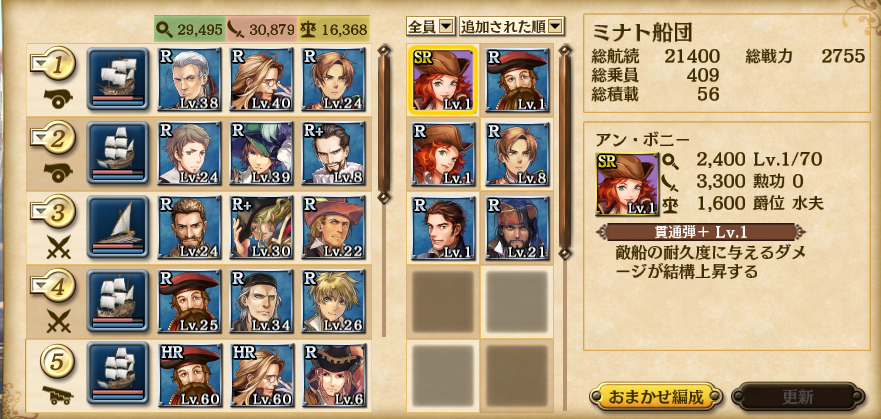Click fleet 5 cannon icon

58,395
